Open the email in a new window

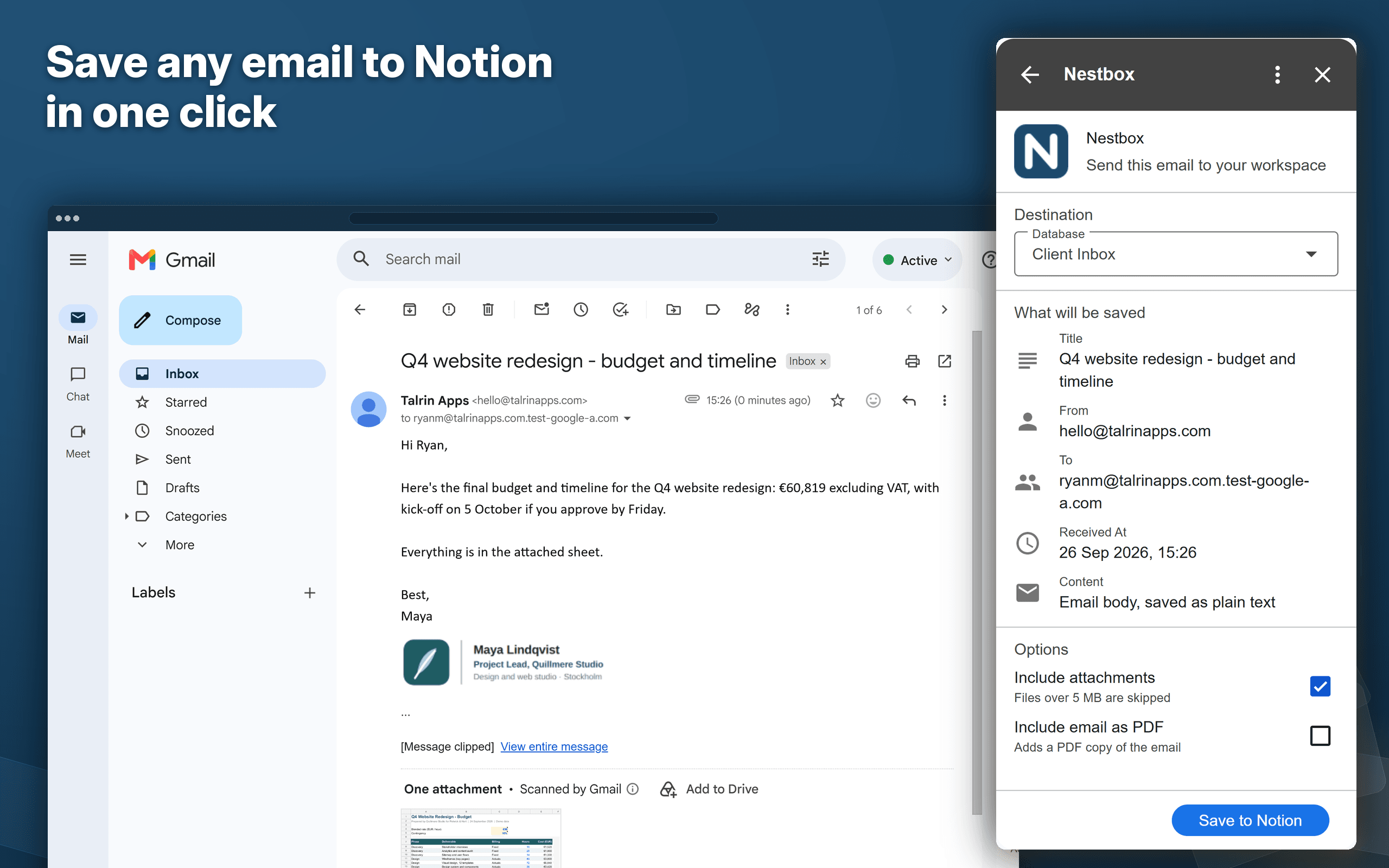(944, 361)
